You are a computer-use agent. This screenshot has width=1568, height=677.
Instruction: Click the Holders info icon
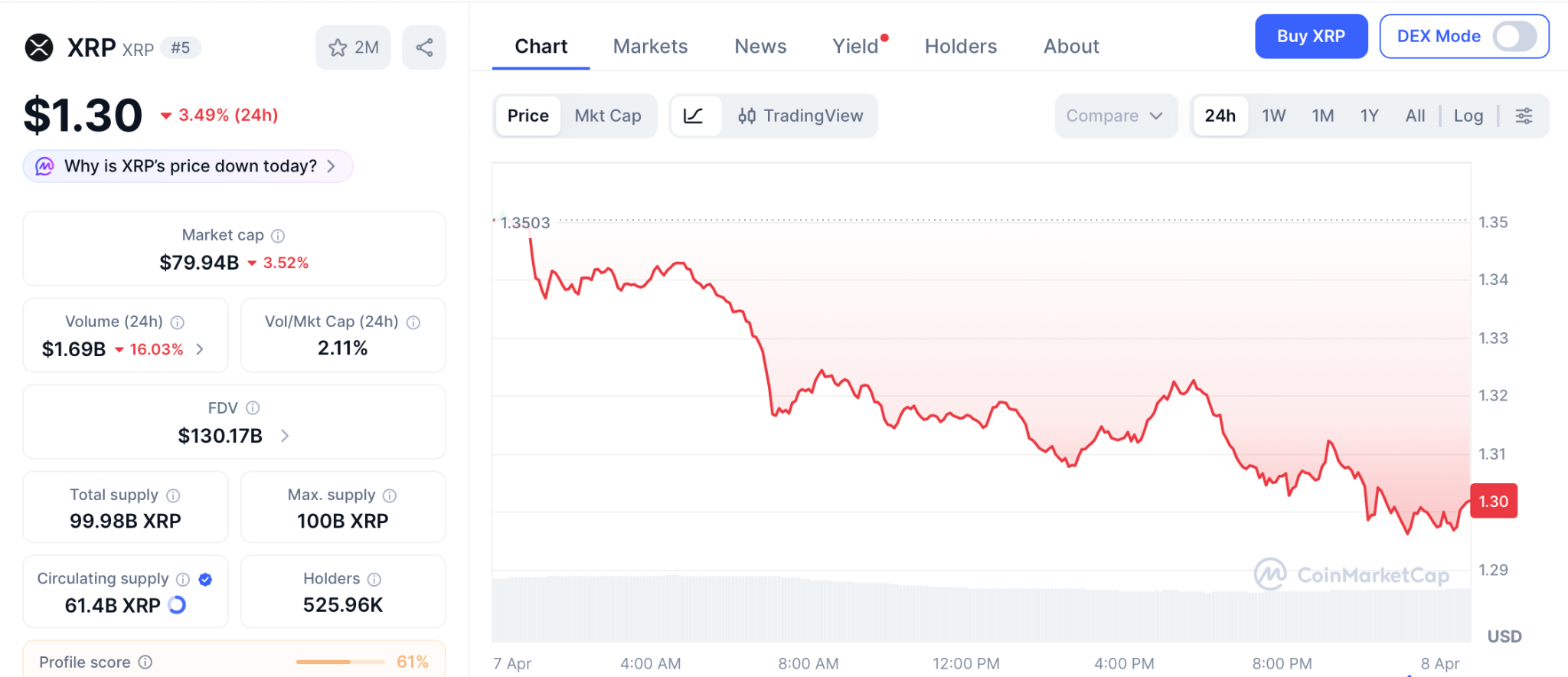[374, 579]
